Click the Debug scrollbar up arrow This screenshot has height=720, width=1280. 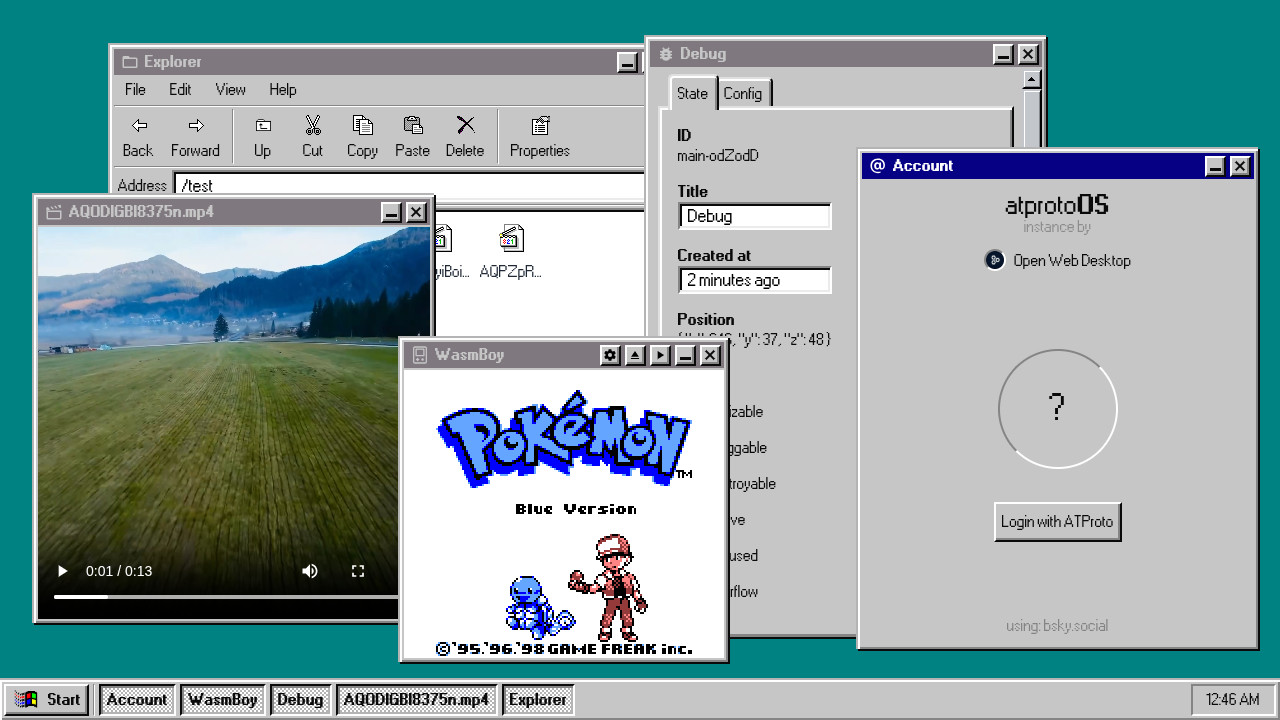click(x=1033, y=79)
